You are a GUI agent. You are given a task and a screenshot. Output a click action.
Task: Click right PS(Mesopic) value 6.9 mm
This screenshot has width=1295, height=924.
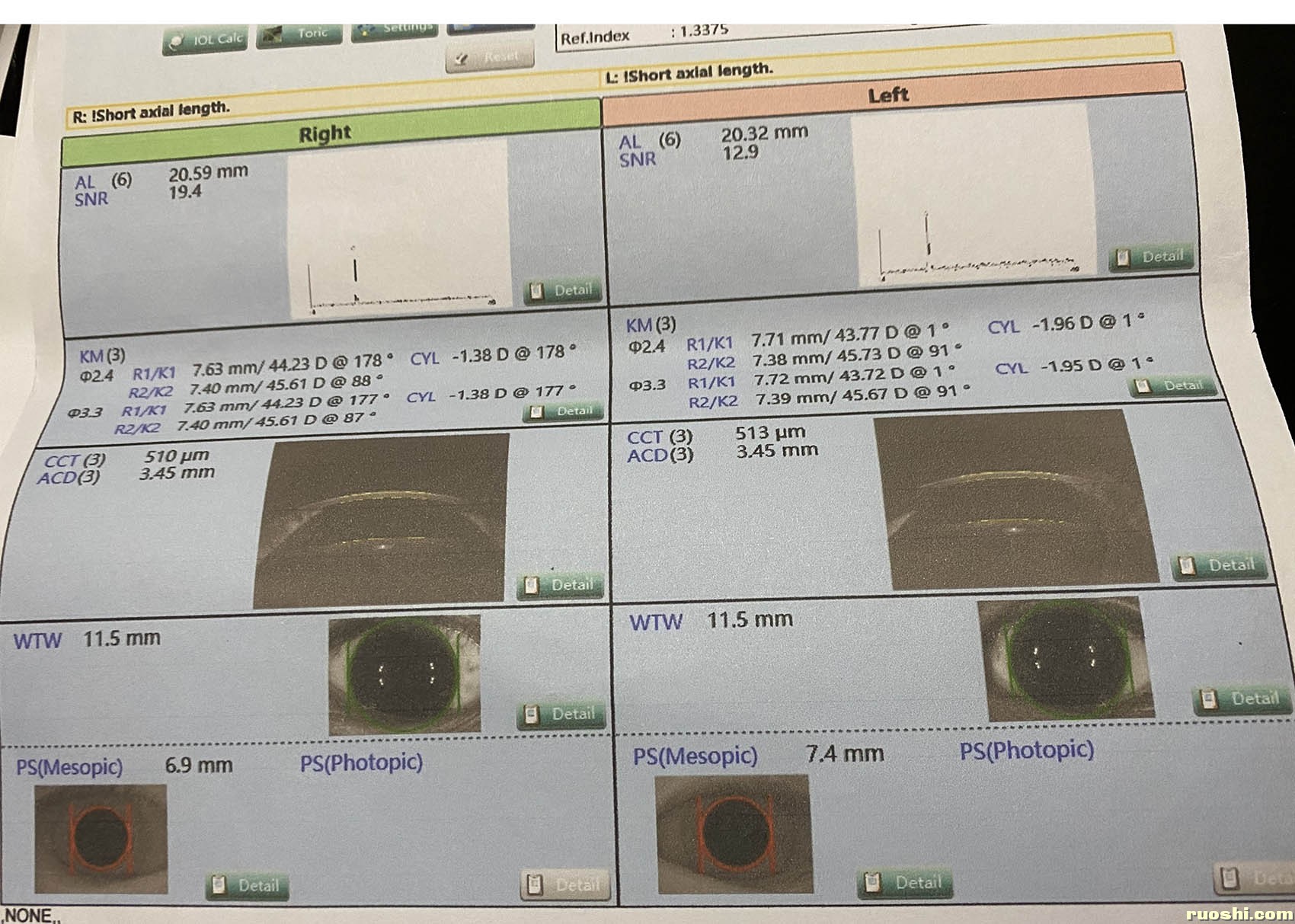tap(199, 765)
